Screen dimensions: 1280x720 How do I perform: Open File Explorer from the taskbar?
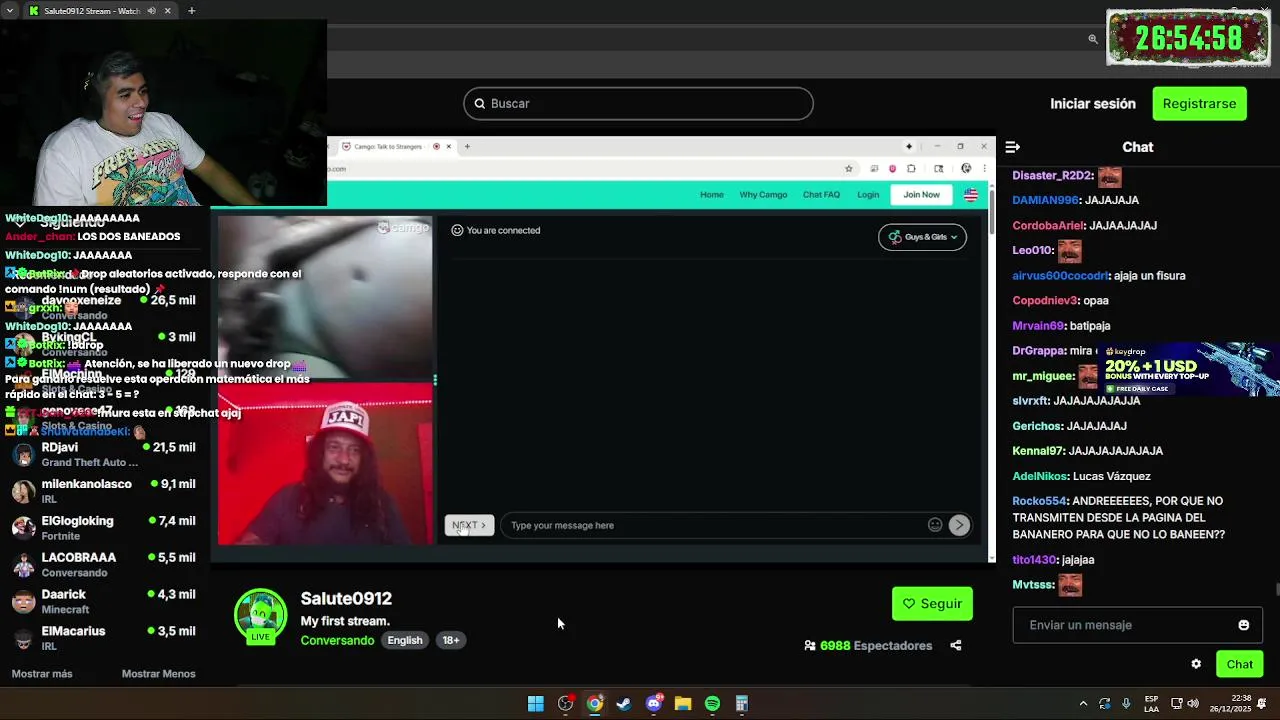click(683, 704)
